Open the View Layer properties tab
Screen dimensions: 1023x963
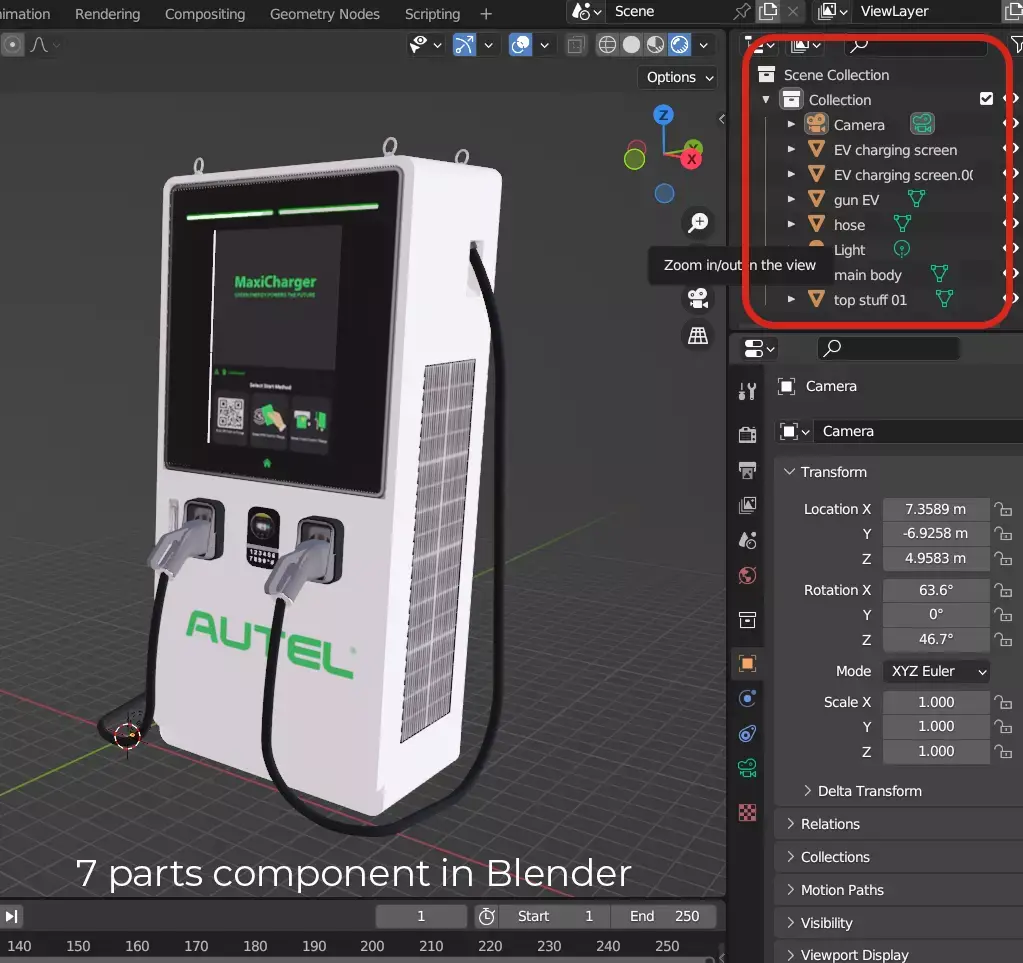747,505
